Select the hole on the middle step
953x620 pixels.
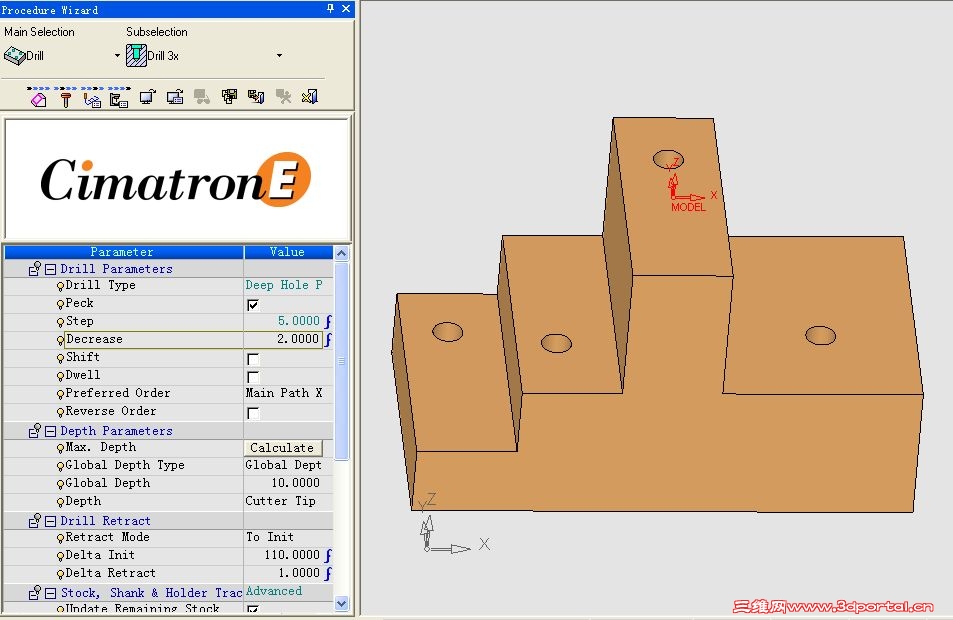(x=556, y=343)
